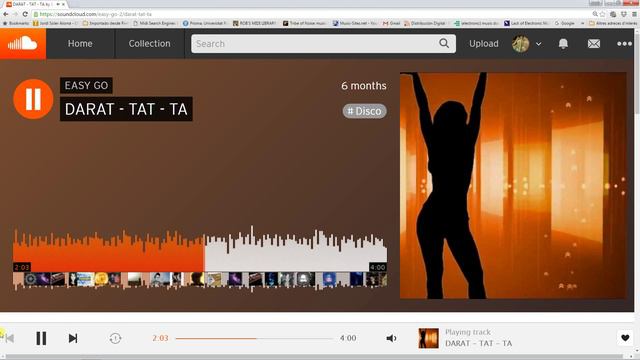
Task: Click the soundcloud.com address bar
Action: click(x=310, y=14)
